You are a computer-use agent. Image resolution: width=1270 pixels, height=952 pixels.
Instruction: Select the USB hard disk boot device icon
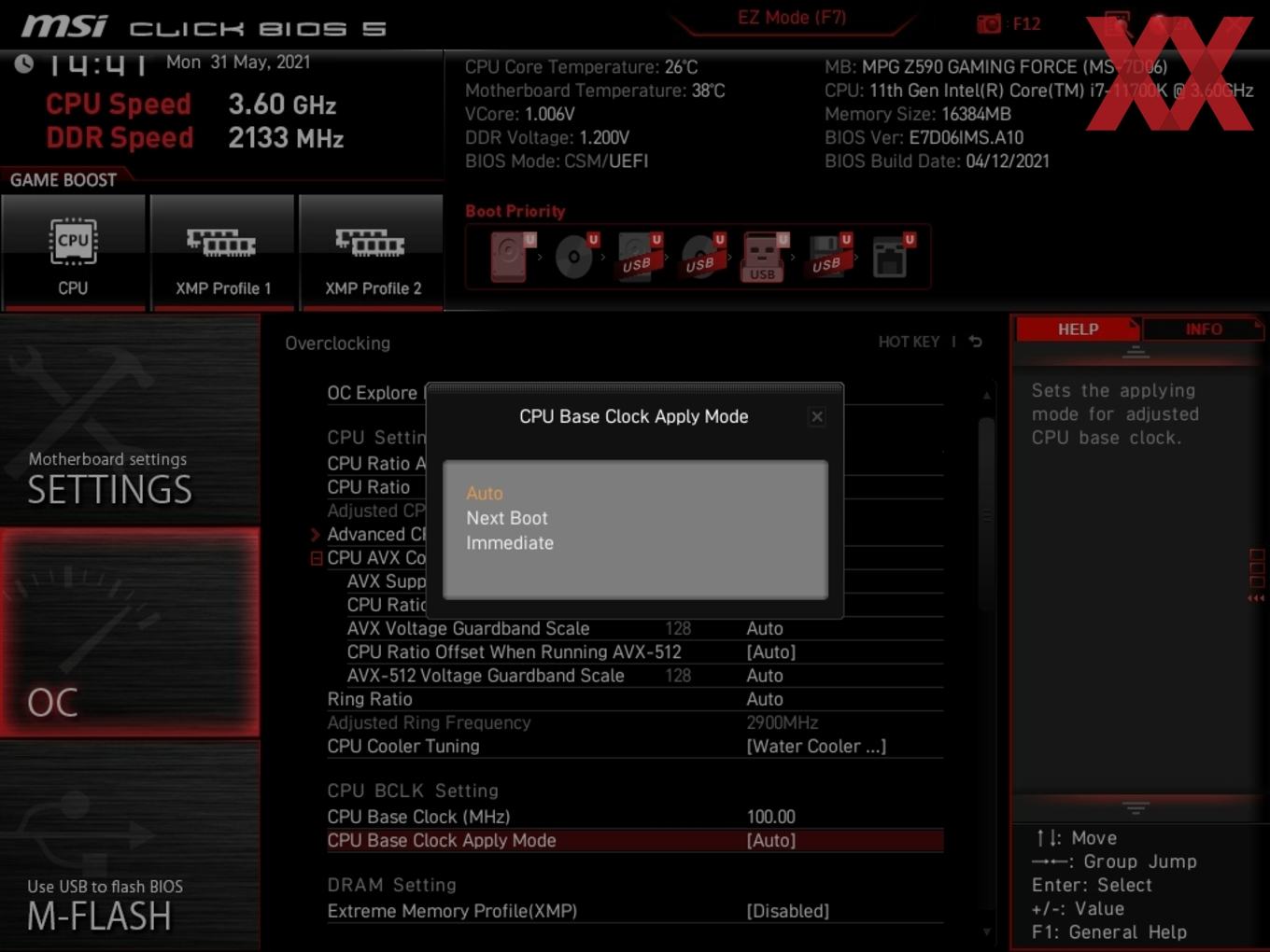tap(639, 257)
